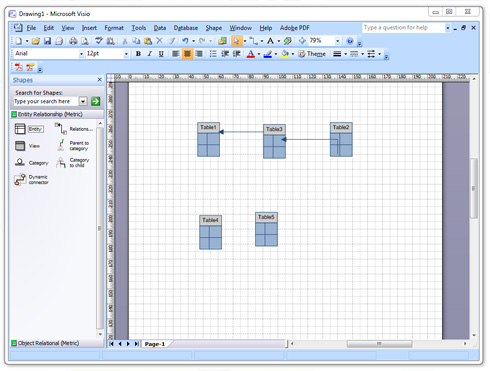Run spelling check from the toolbar
490x371 pixels.
[99, 41]
